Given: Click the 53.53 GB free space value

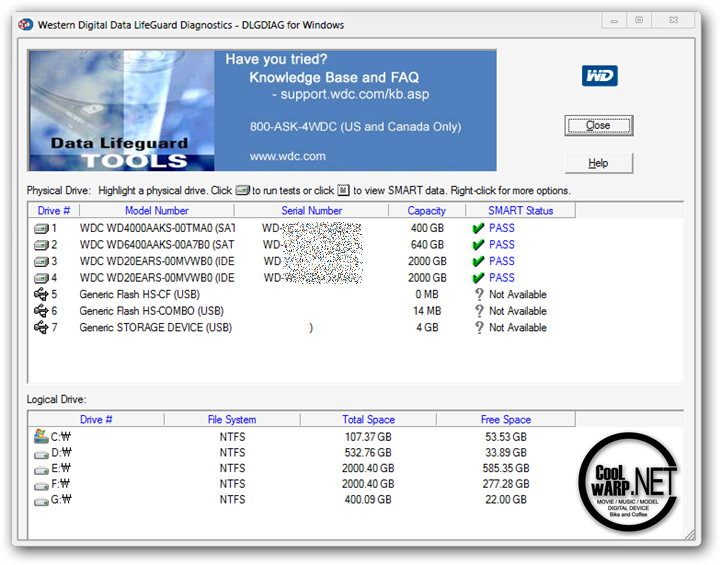Looking at the screenshot, I should pos(506,437).
